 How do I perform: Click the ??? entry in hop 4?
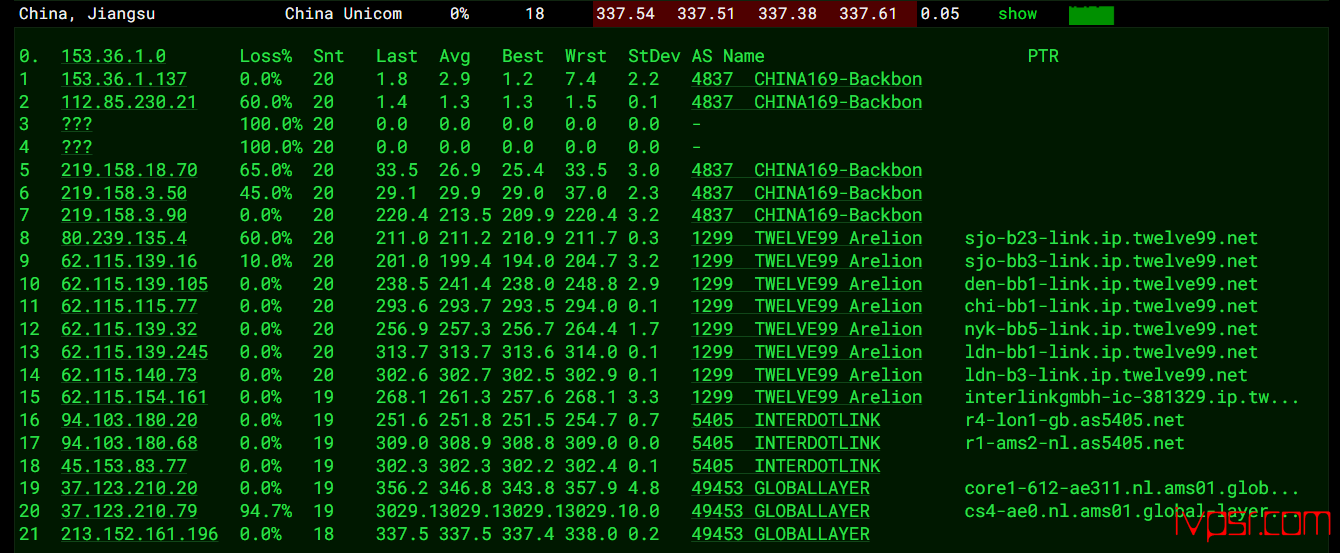77,147
